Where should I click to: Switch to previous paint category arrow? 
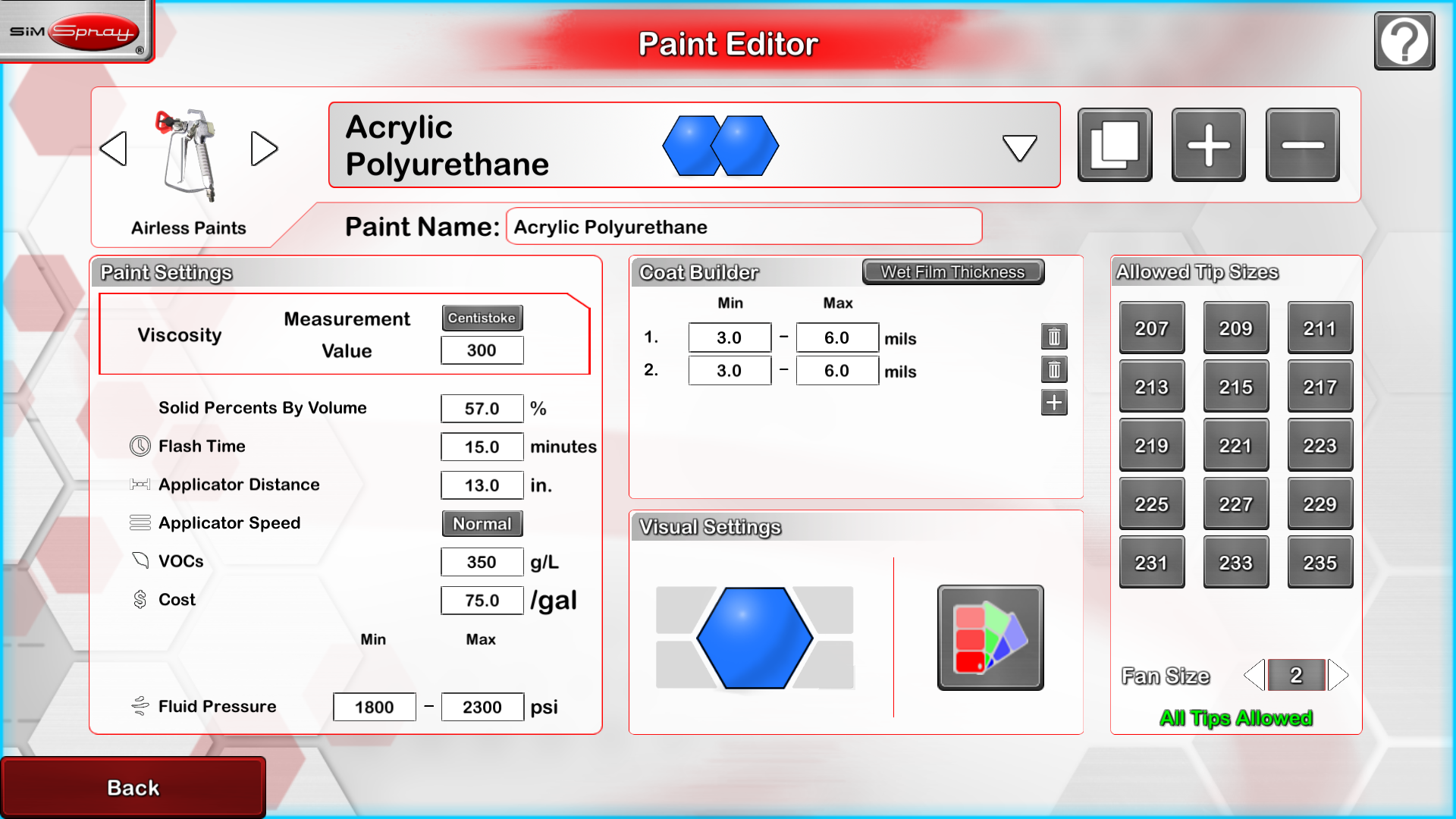[114, 149]
